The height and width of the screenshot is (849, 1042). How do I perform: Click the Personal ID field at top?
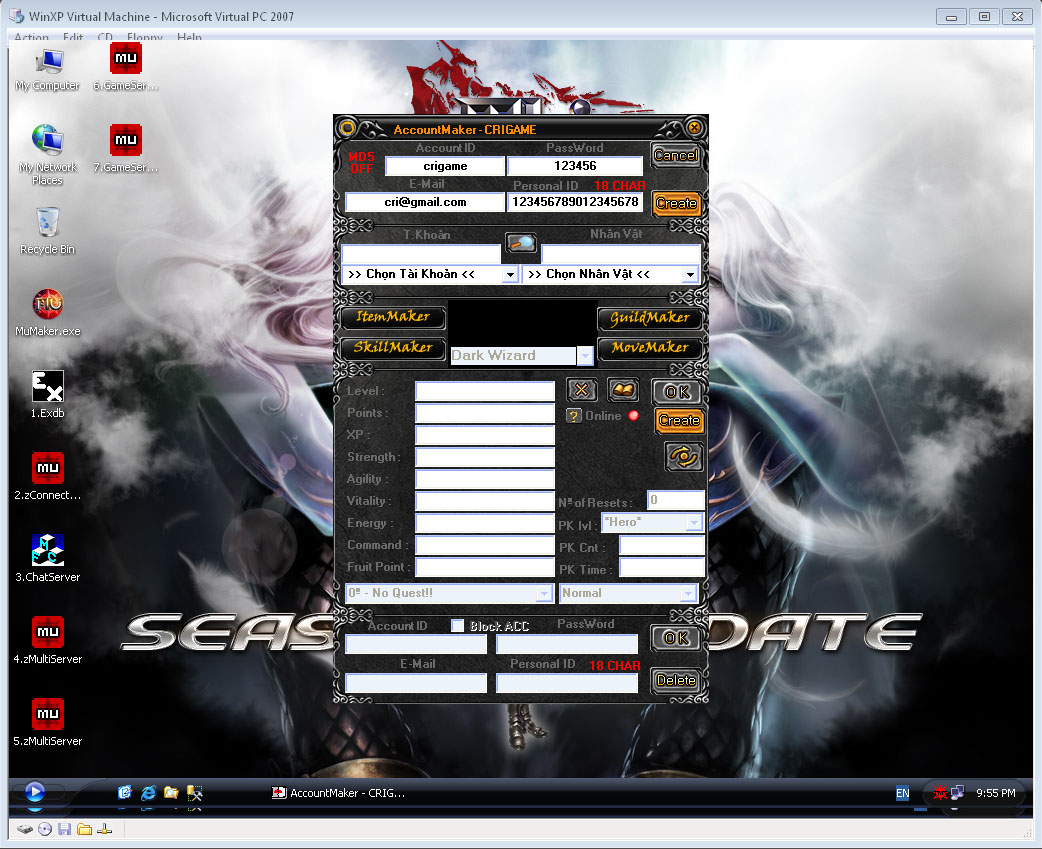tap(575, 202)
